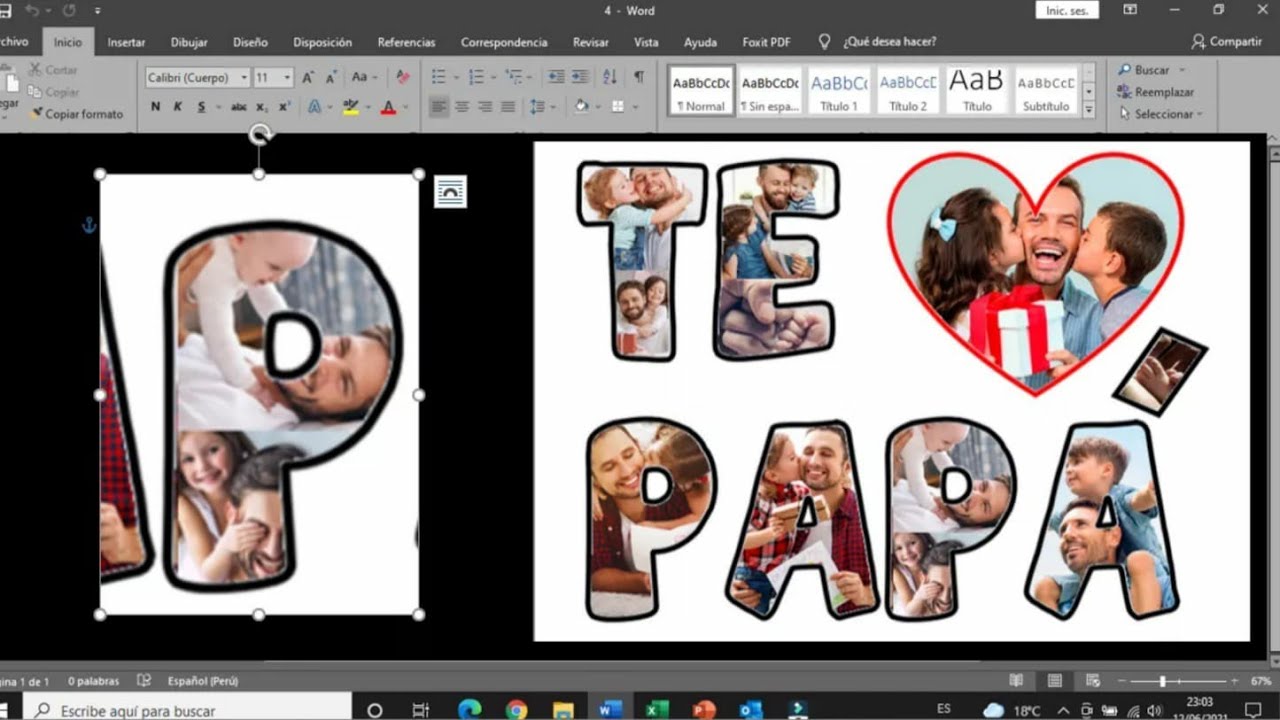1280x720 pixels.
Task: Switch to read mode view icon
Action: 1016,681
